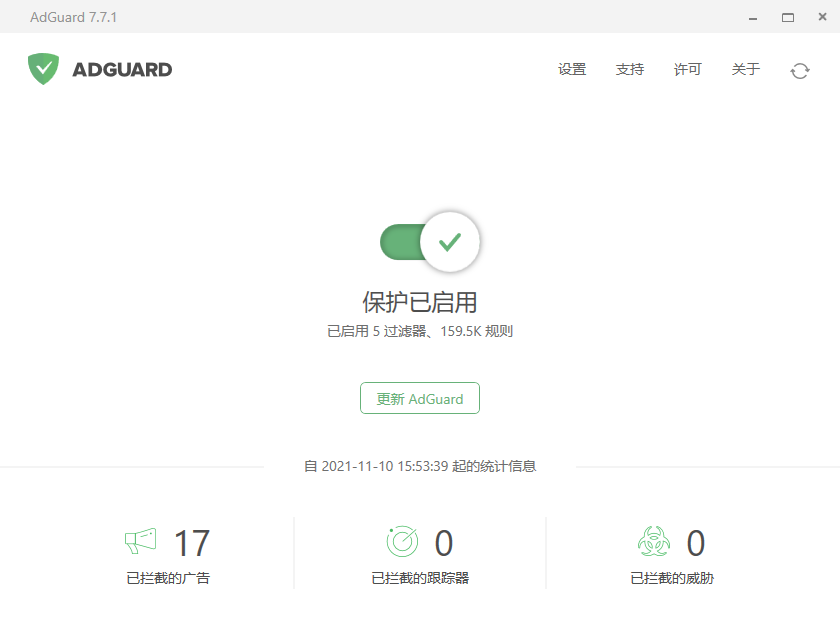Click the AdGuard green shield logo

tap(43, 69)
